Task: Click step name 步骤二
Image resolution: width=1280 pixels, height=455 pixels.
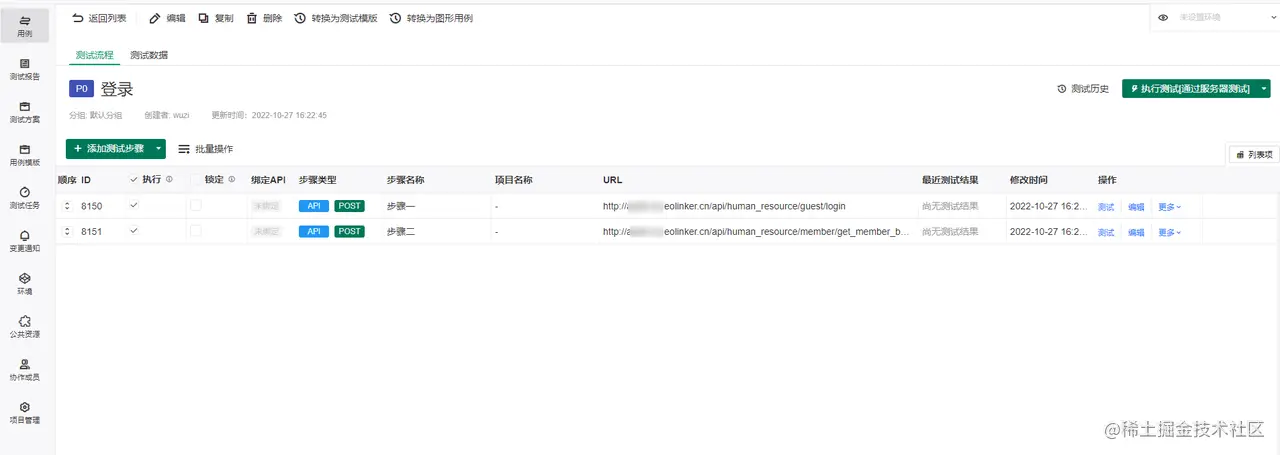Action: click(x=401, y=232)
